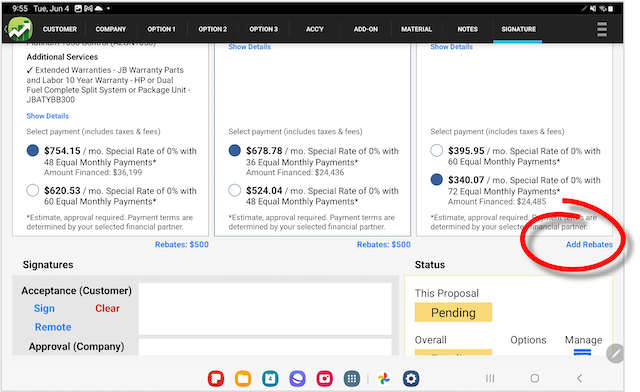Open the red camera app in dock
This screenshot has width=640, height=392.
coord(324,379)
